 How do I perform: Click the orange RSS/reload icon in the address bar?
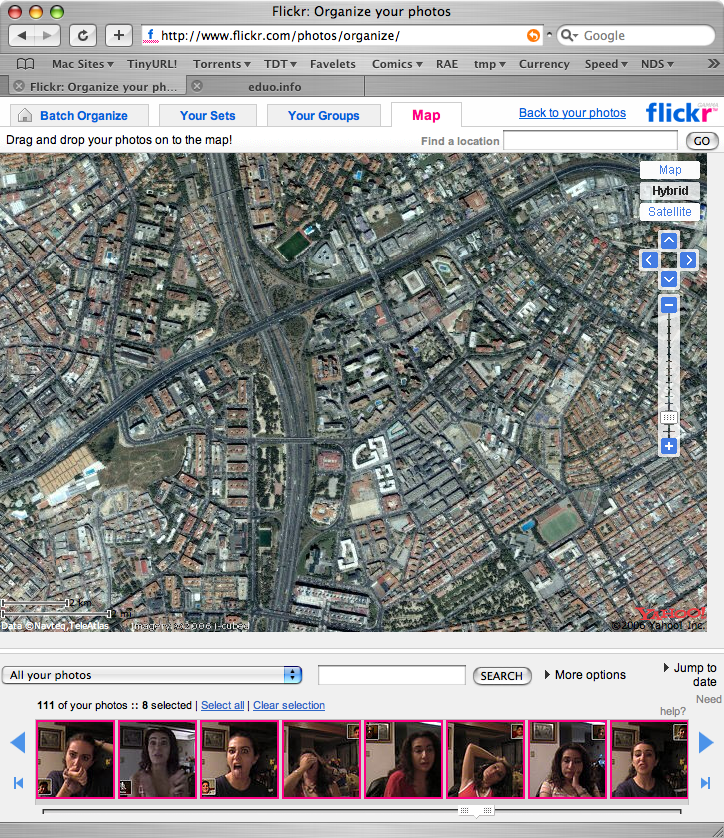(x=533, y=35)
